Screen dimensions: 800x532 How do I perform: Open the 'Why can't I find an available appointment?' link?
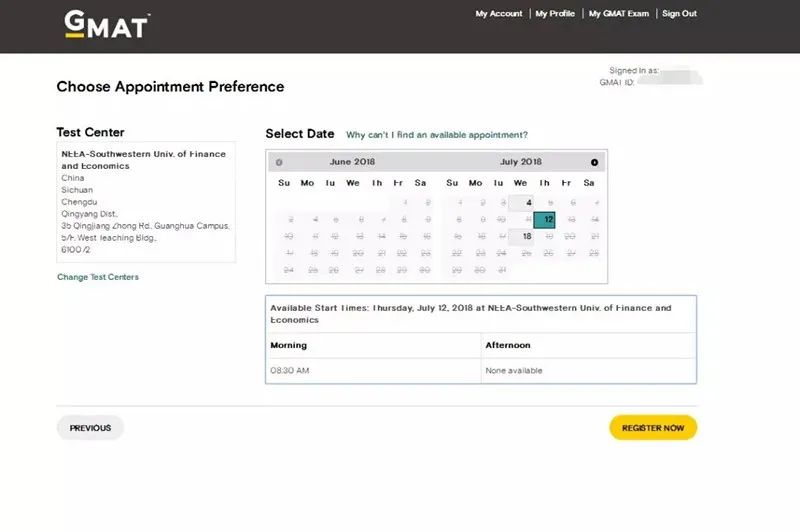pyautogui.click(x=437, y=135)
